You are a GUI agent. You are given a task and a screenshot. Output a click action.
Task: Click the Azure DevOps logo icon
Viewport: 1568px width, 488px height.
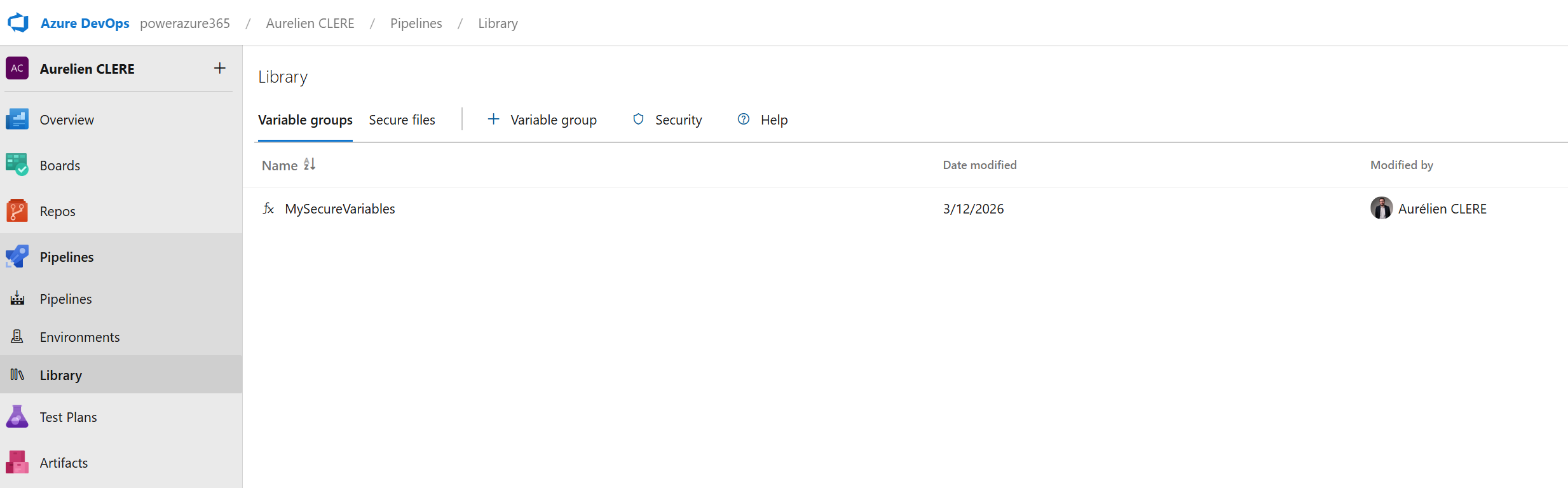[18, 23]
